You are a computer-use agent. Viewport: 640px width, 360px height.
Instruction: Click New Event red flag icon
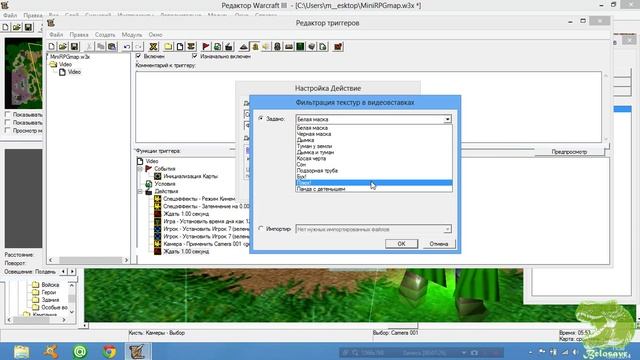coord(206,47)
